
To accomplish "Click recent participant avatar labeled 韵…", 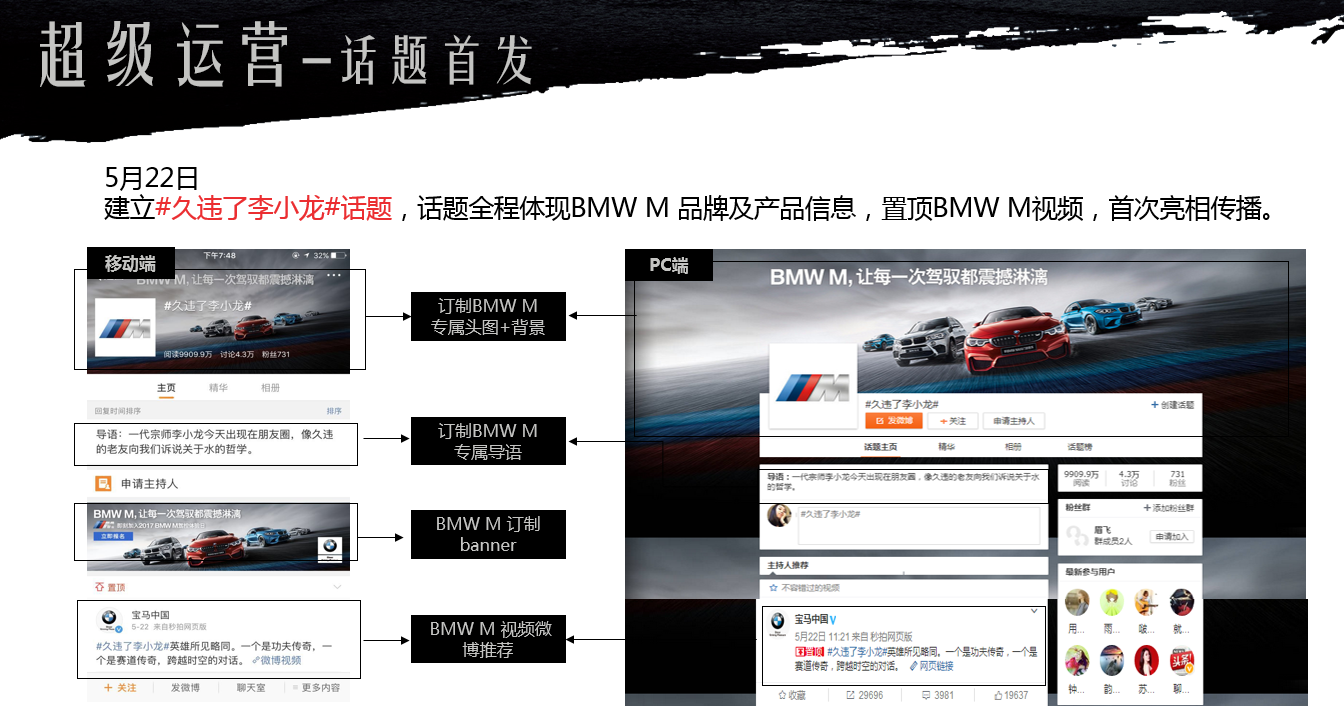I will [1112, 660].
